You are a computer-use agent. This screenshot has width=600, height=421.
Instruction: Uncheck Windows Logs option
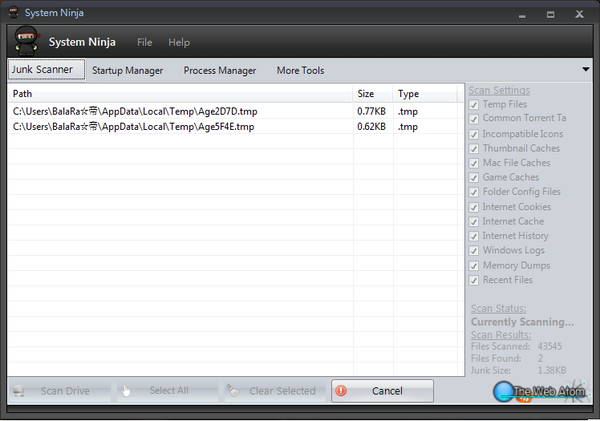click(474, 251)
